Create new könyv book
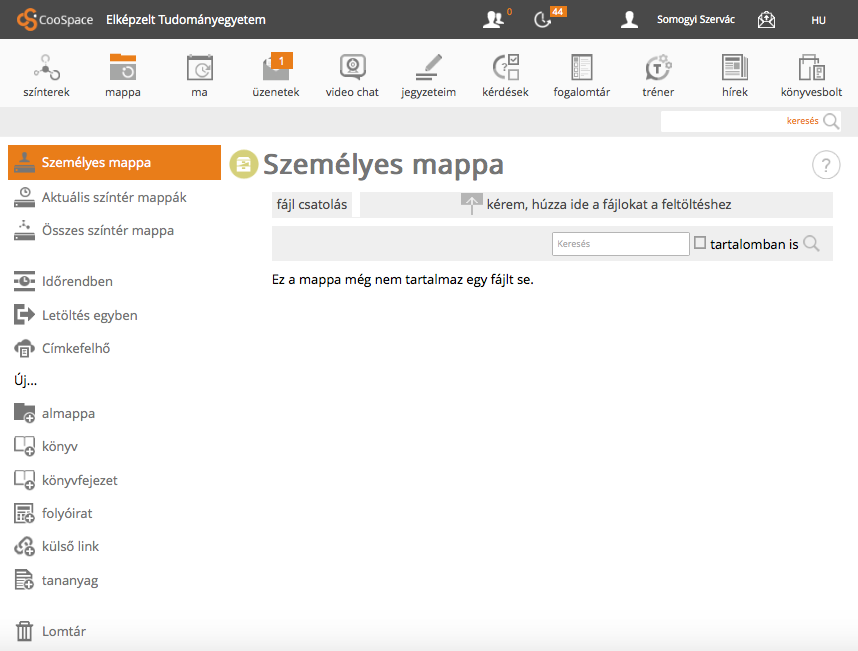 coord(46,446)
